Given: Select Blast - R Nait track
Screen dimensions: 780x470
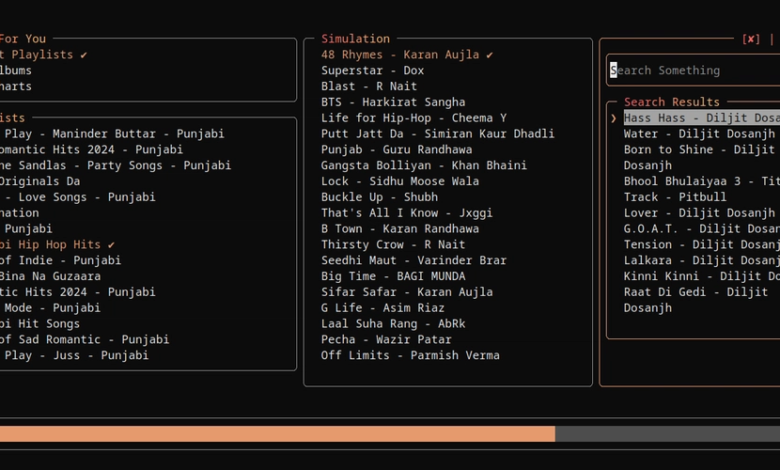Looking at the screenshot, I should tap(369, 87).
